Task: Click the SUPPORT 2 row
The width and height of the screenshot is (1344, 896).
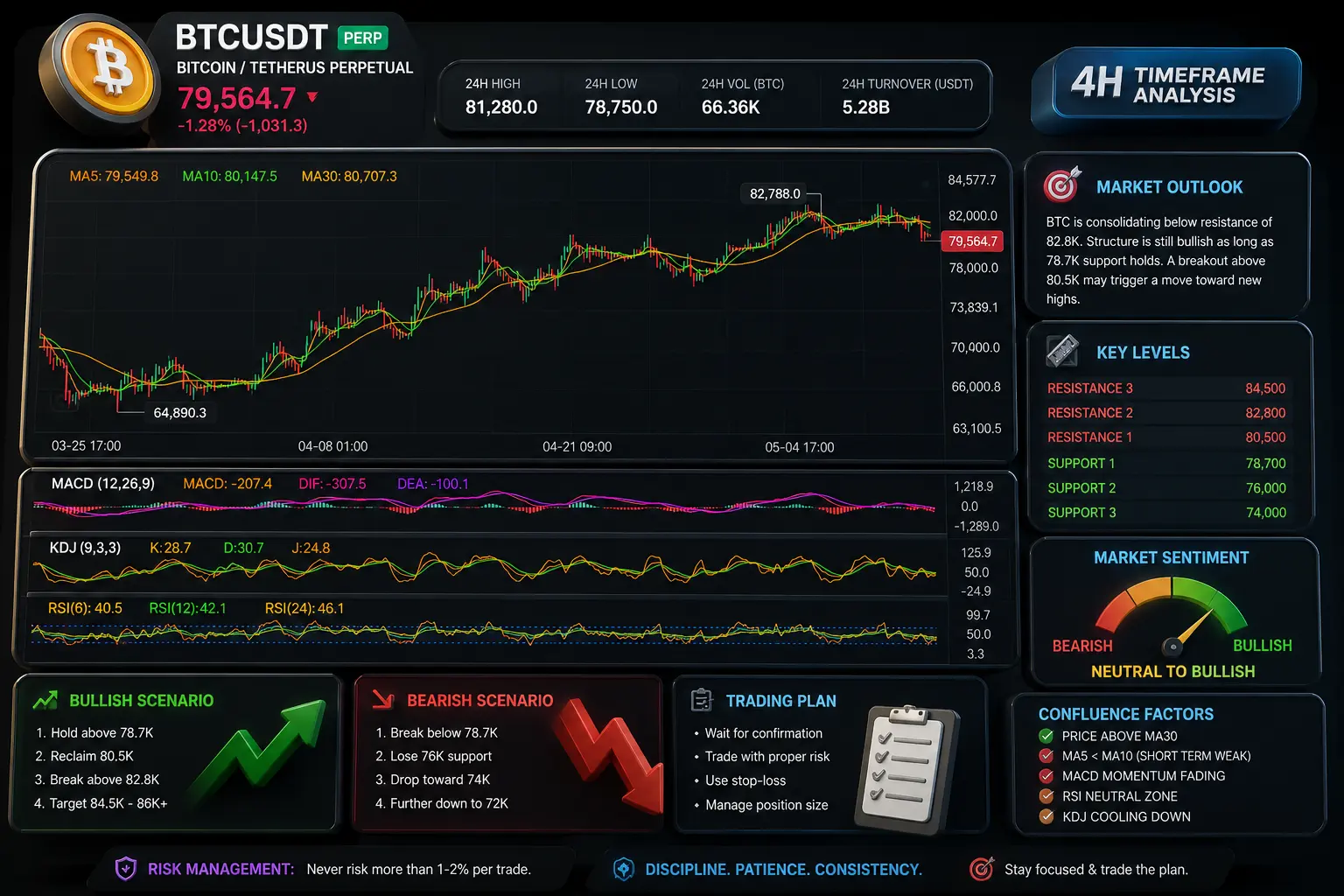Action: 1166,488
